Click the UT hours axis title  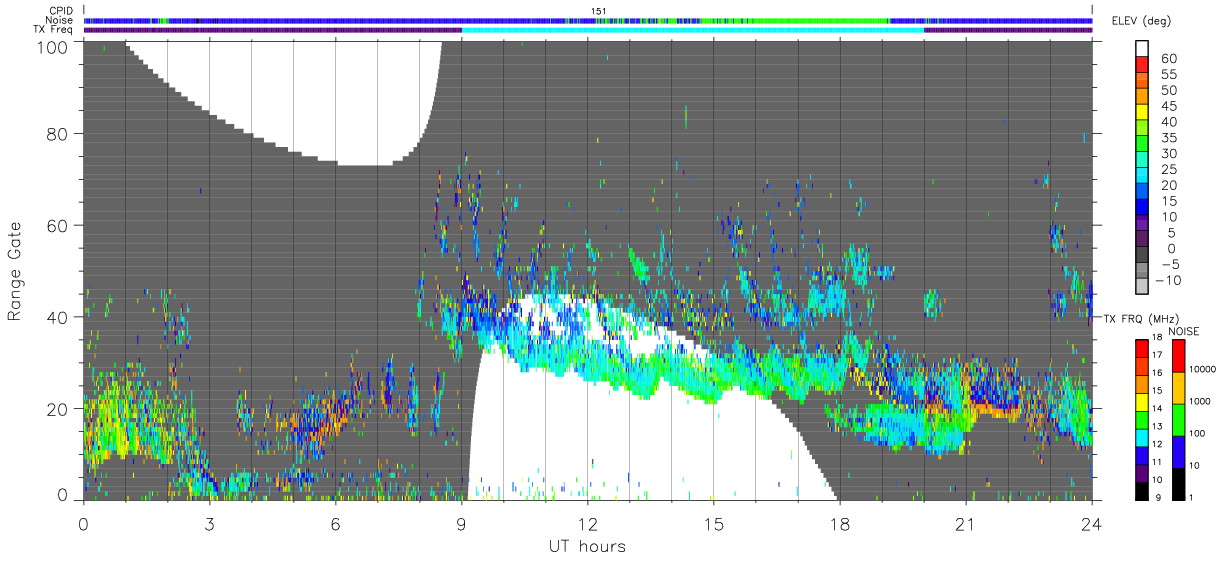[x=587, y=546]
